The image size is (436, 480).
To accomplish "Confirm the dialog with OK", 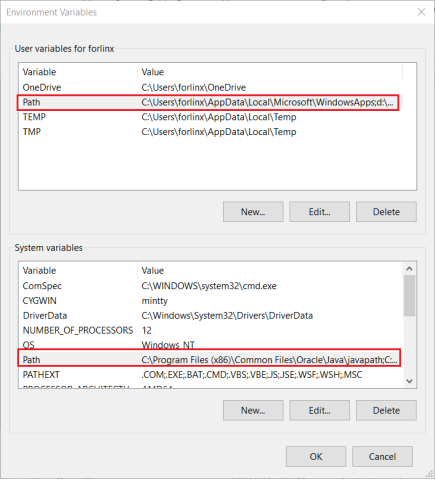I will tap(316, 456).
